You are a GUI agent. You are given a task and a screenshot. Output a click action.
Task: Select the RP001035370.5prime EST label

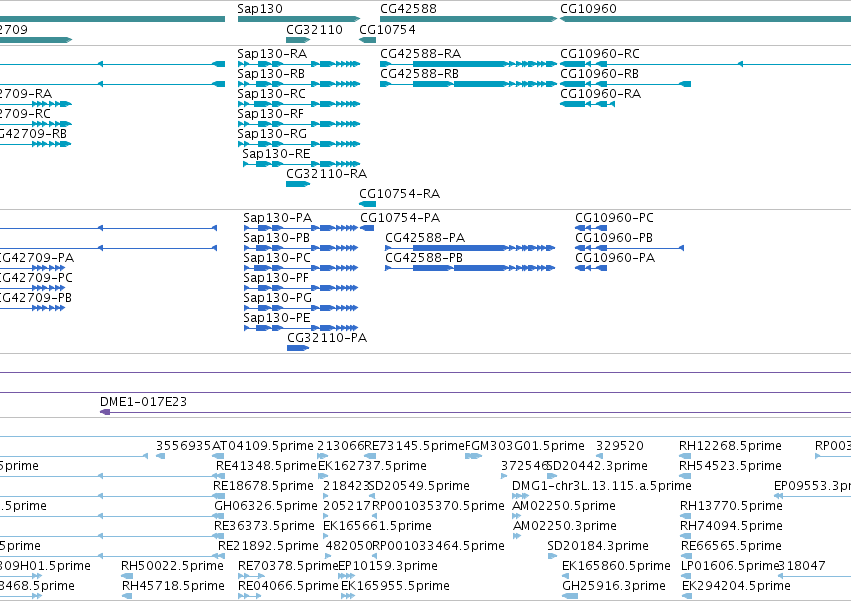coord(438,506)
